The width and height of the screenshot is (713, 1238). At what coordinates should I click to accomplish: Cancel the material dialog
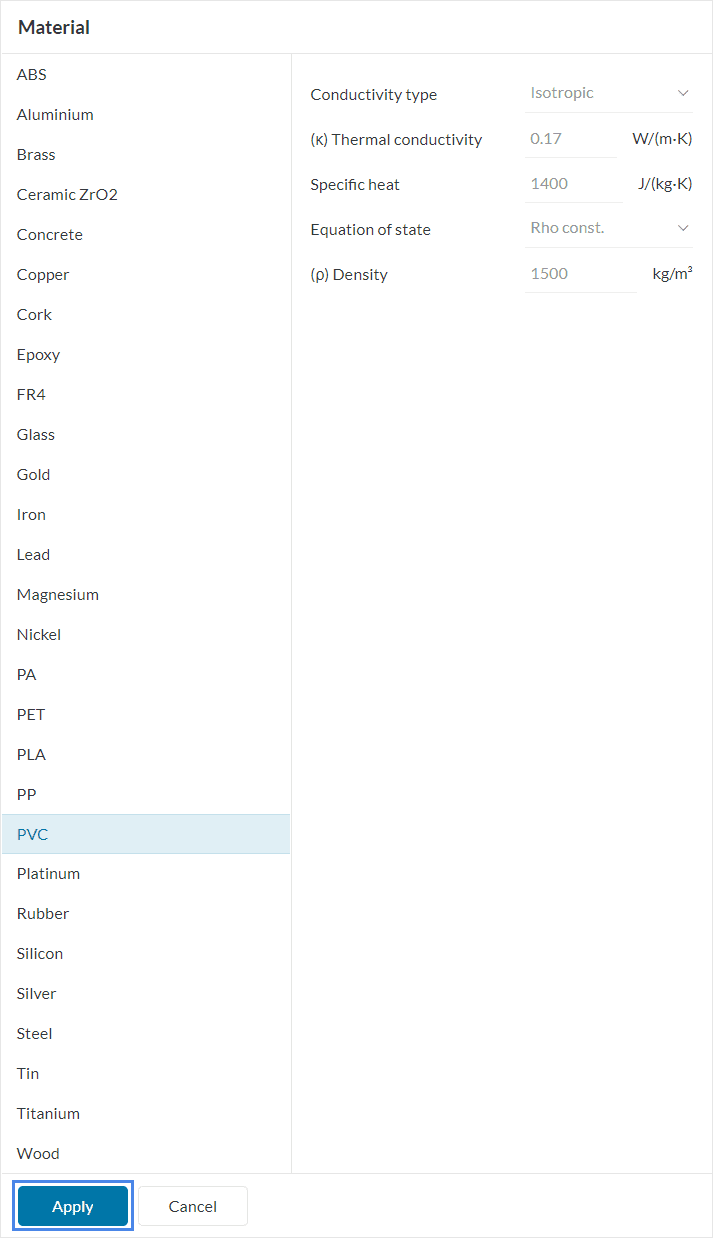[x=192, y=1207]
